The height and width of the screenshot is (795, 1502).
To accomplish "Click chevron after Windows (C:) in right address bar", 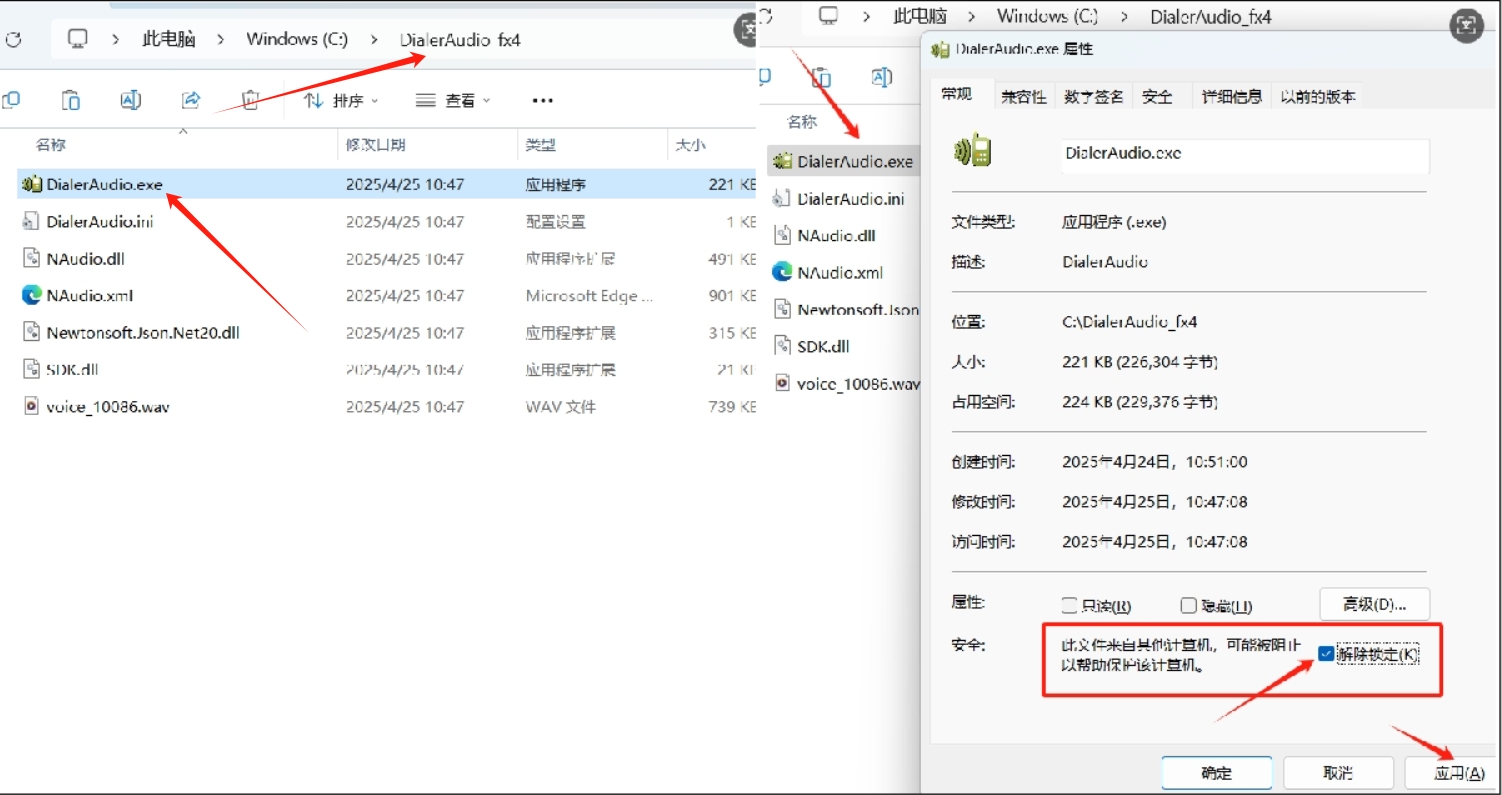I will pos(1125,16).
